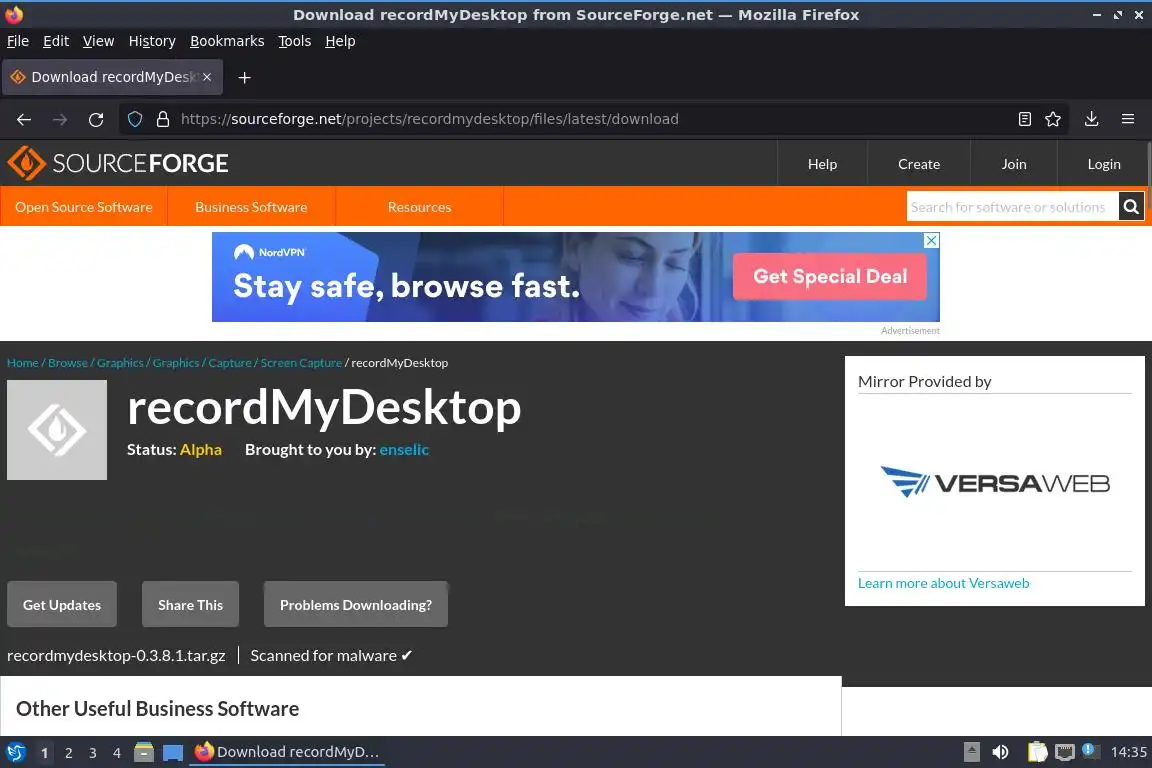Click the Create link

918,164
